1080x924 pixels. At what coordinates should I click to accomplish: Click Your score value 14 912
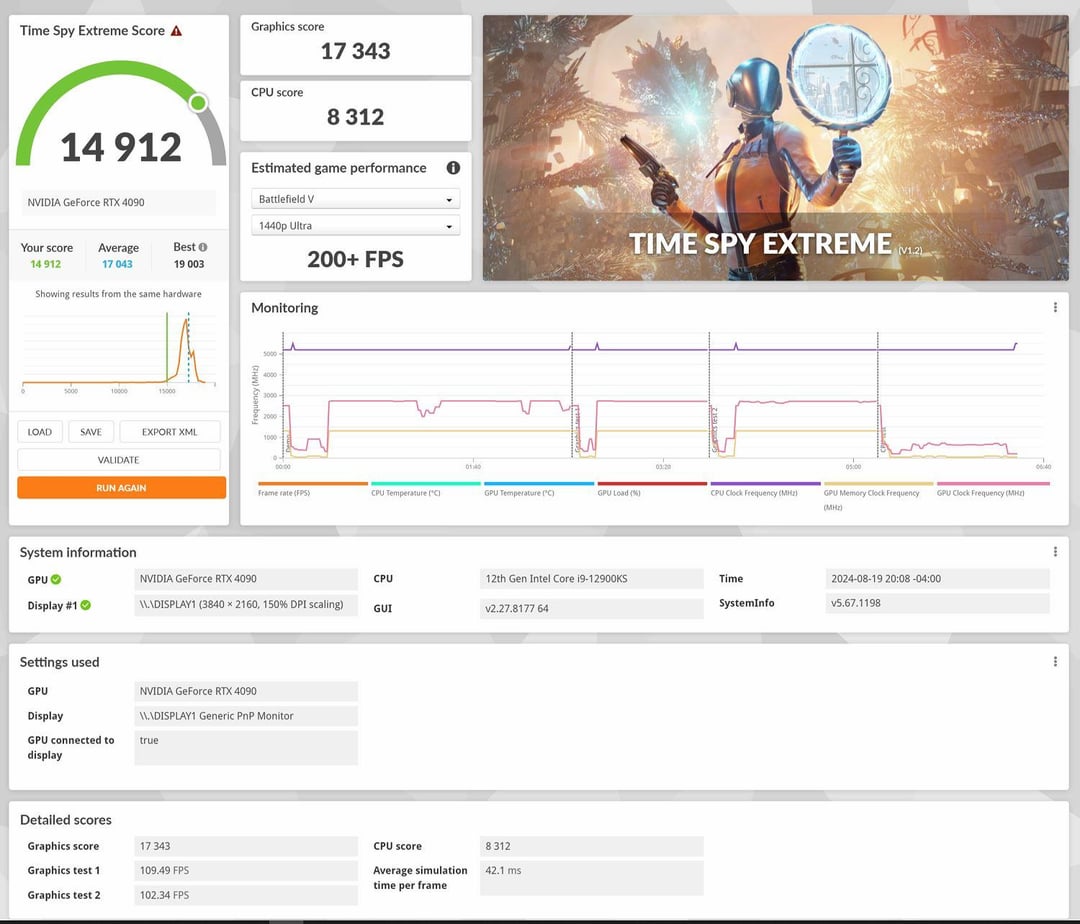(x=45, y=264)
